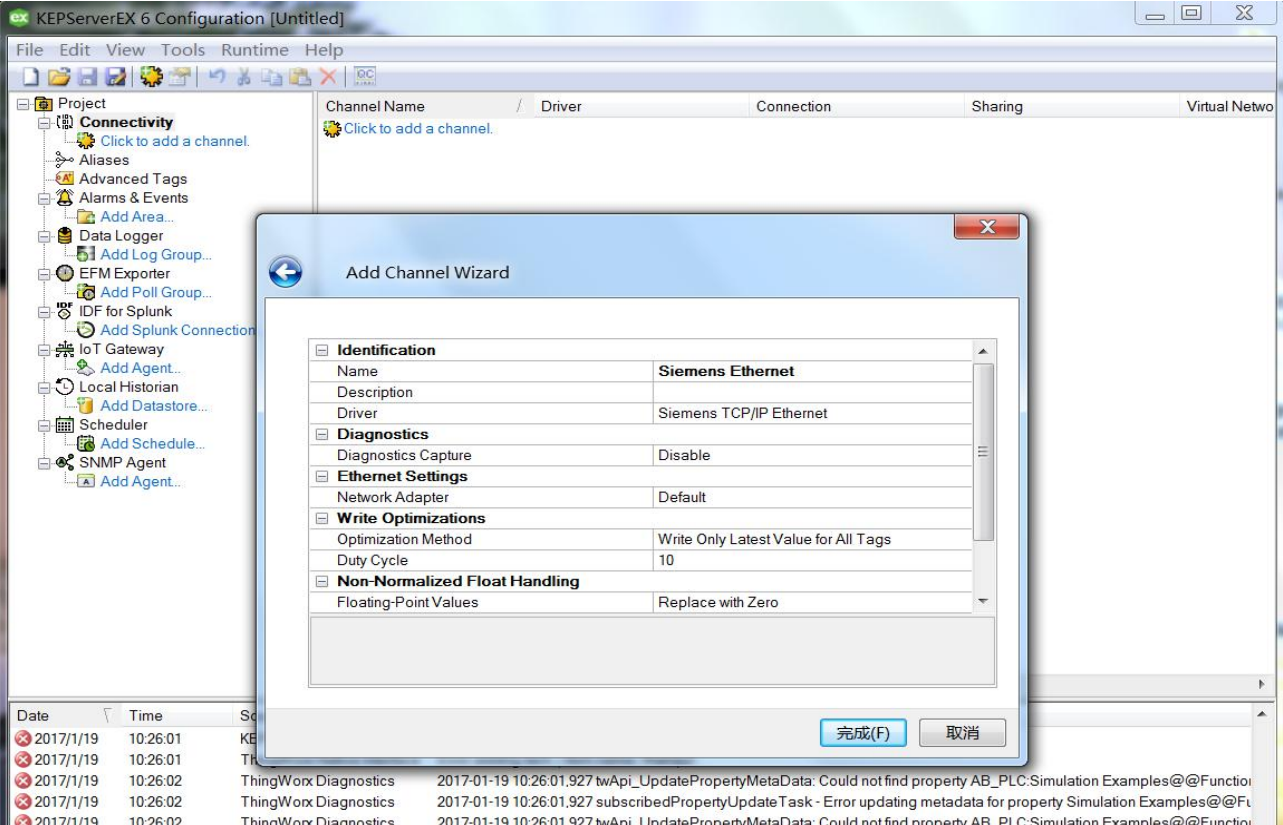Screen dimensions: 1283x825
Task: Click the Local Historian clock icon
Action: (x=65, y=387)
